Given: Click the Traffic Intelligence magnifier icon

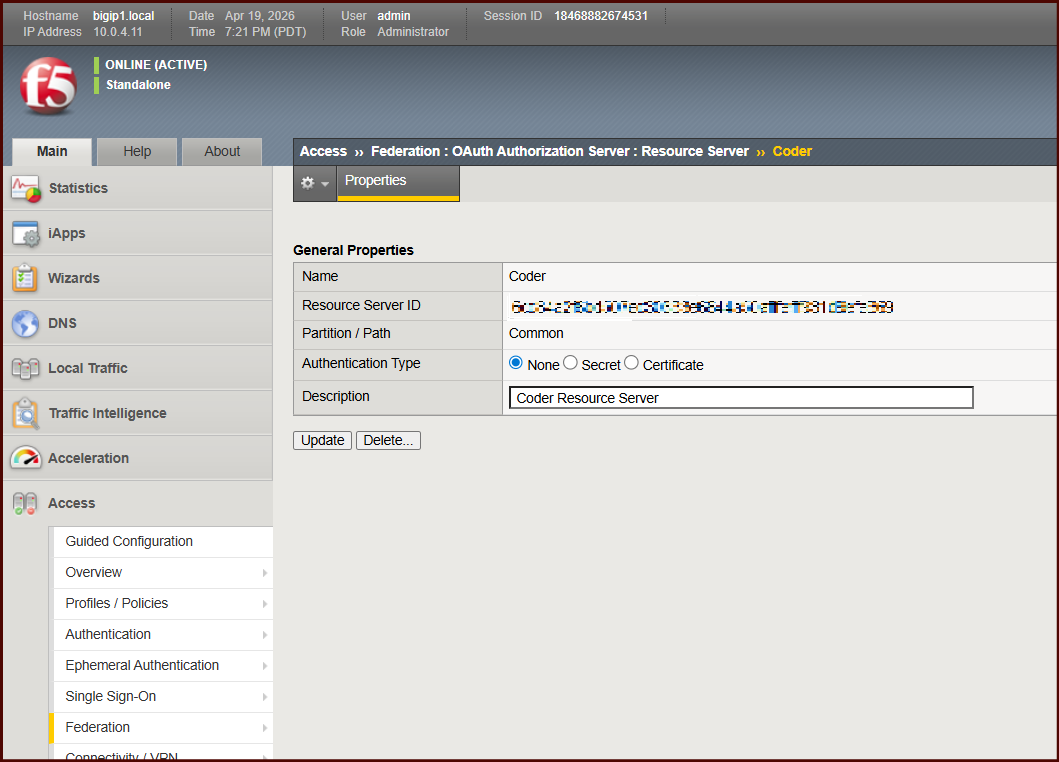Looking at the screenshot, I should coord(25,413).
